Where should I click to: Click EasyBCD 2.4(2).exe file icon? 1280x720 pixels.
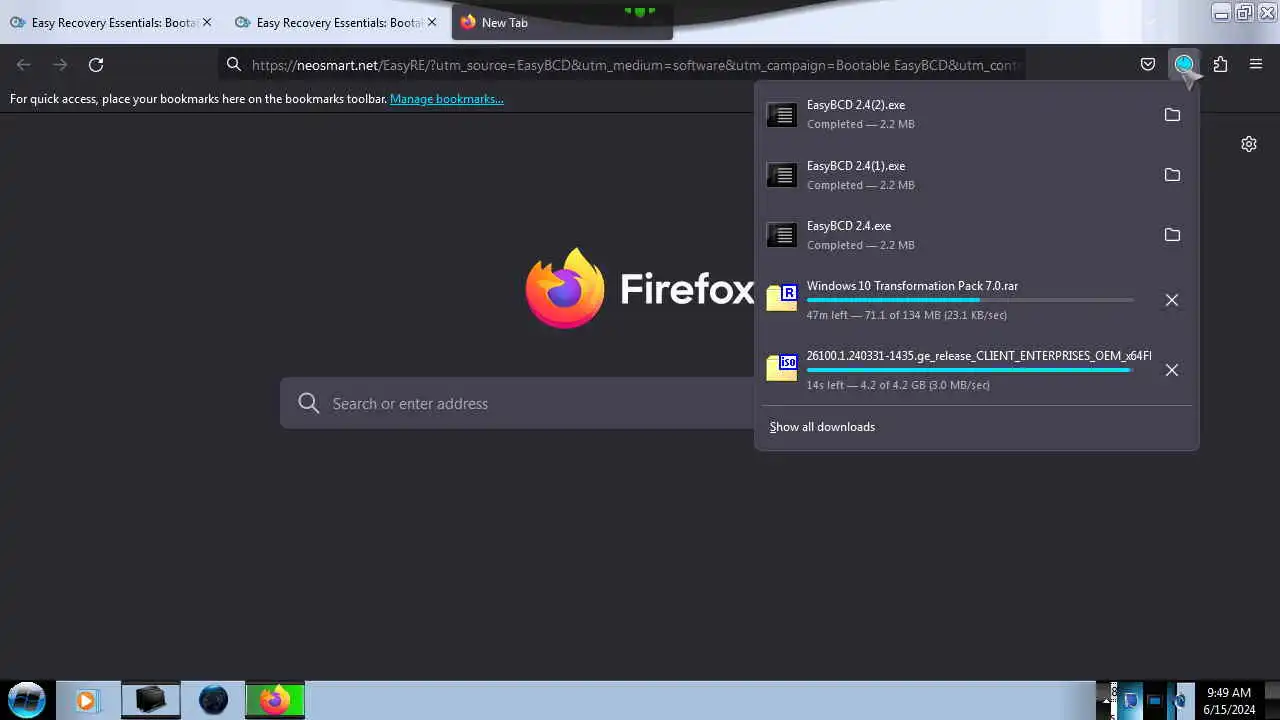coord(782,115)
